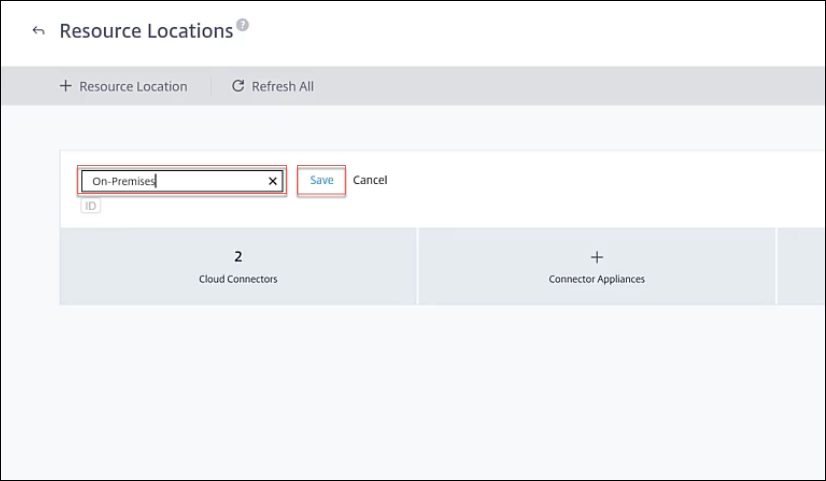The width and height of the screenshot is (826, 481).
Task: Click the Resource Locations page heading
Action: tap(146, 31)
